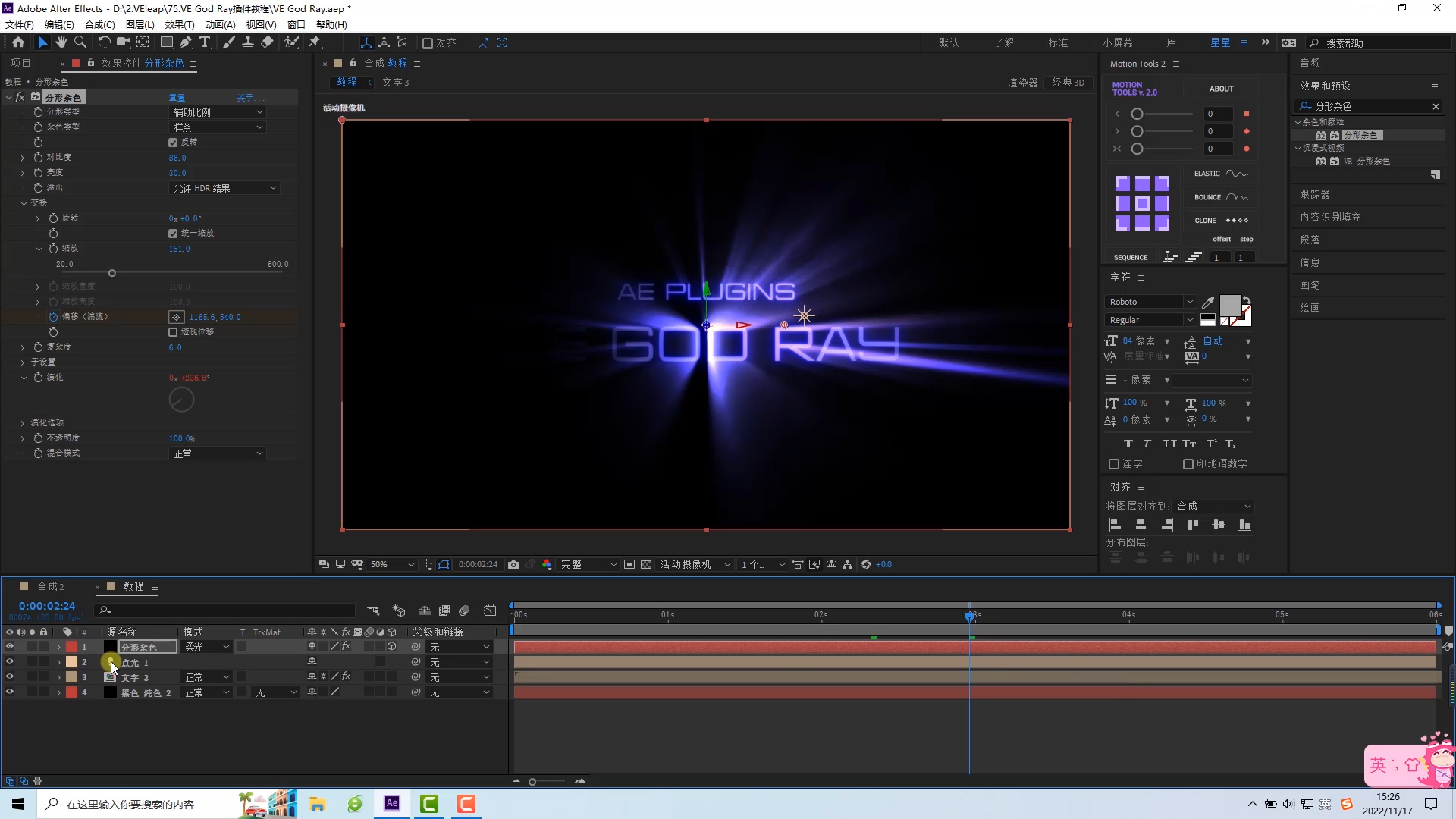Select the Roto Brush tool
Screen dimensions: 1456x819
click(291, 42)
